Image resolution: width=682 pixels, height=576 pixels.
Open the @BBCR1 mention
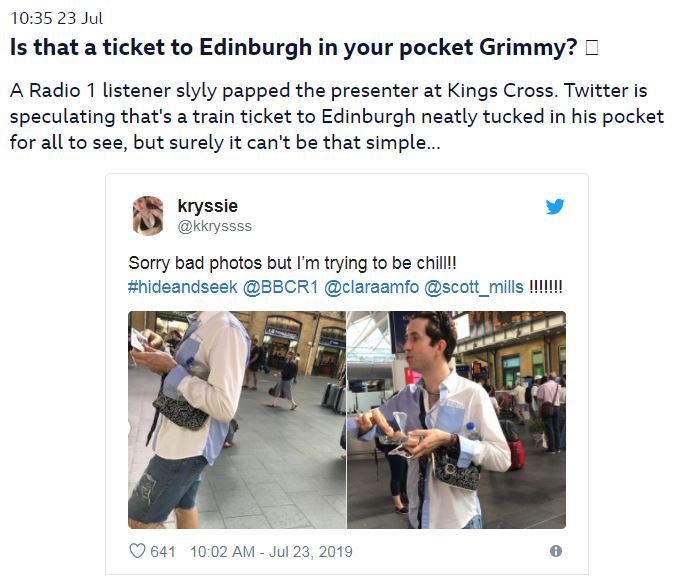click(x=281, y=287)
